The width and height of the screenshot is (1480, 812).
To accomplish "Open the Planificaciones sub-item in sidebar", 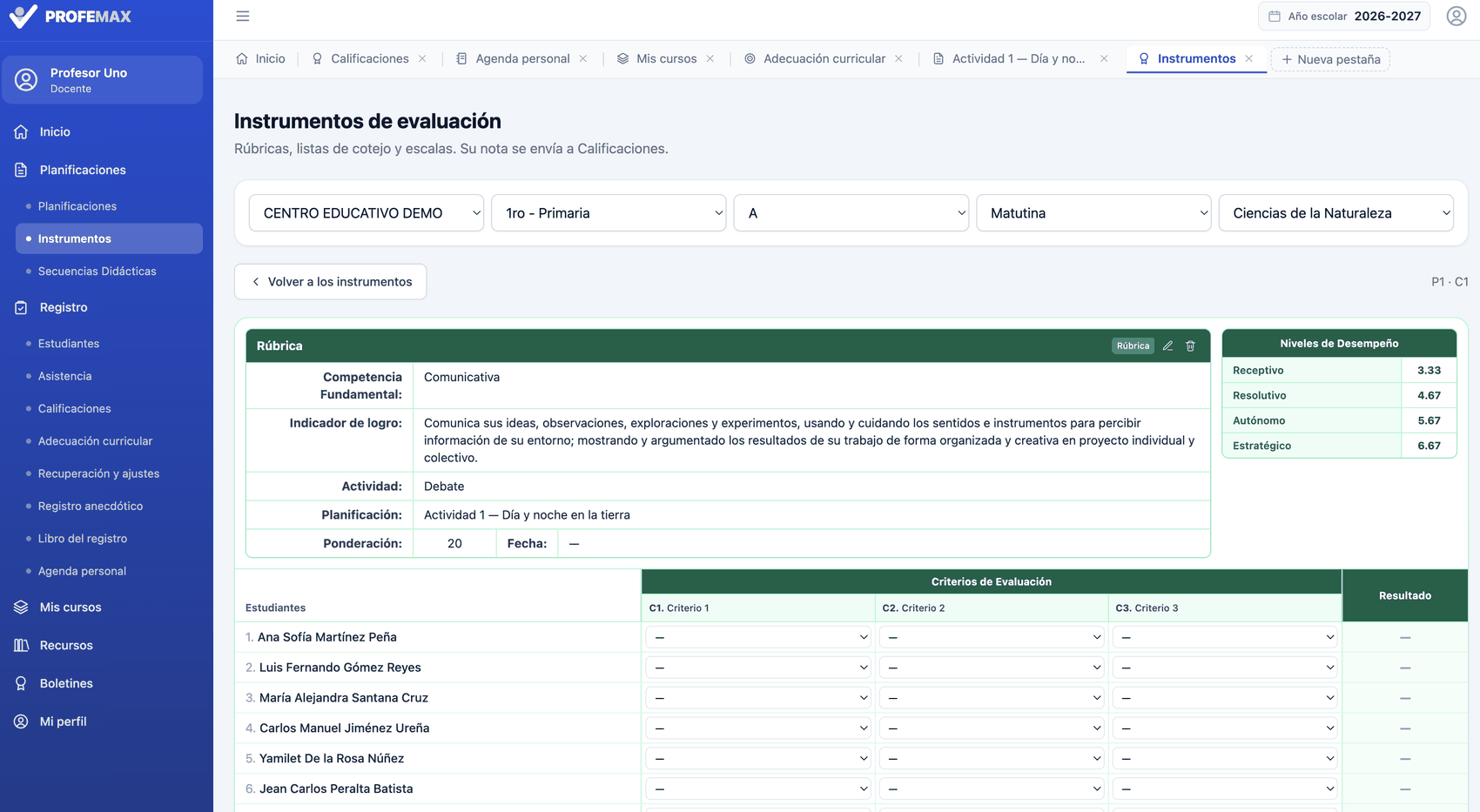I will (x=77, y=206).
